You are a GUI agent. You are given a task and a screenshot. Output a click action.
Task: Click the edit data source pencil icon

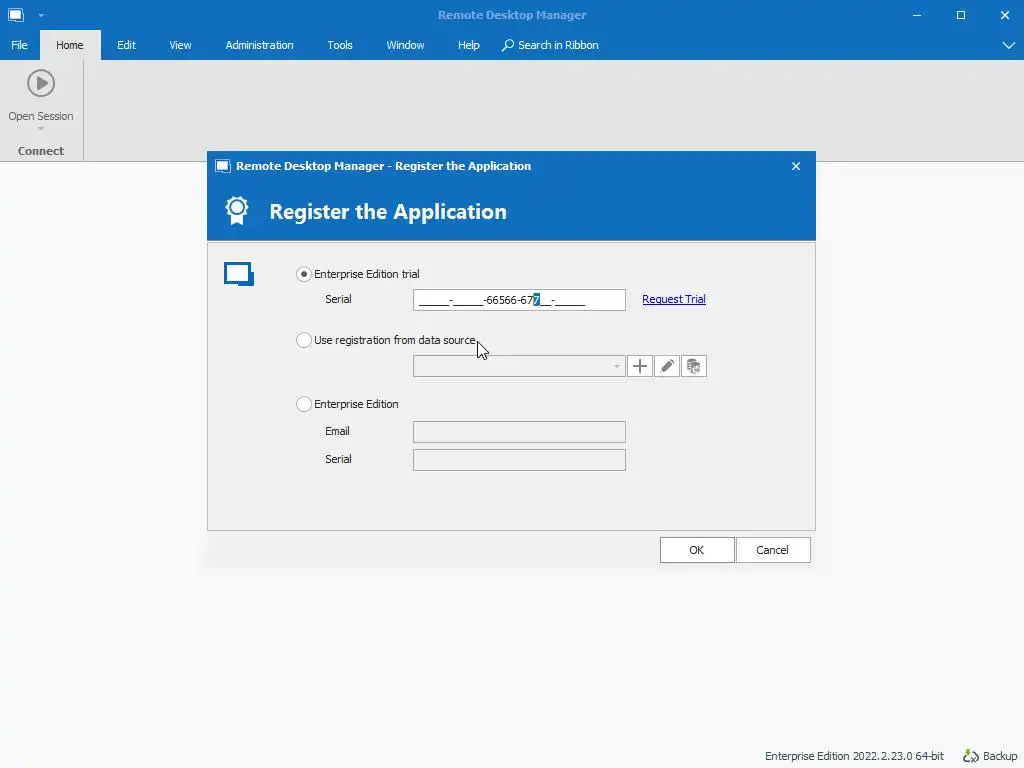(x=667, y=366)
